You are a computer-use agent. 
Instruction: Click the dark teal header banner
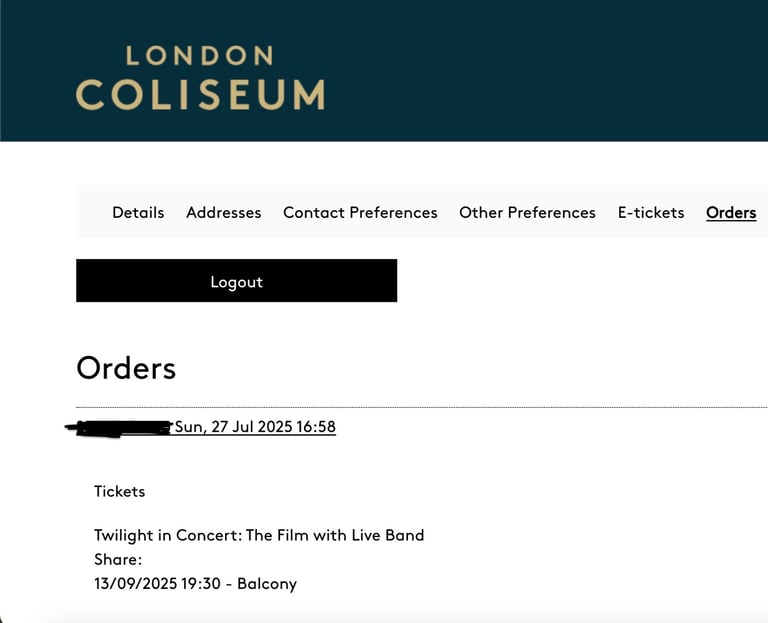(x=384, y=71)
